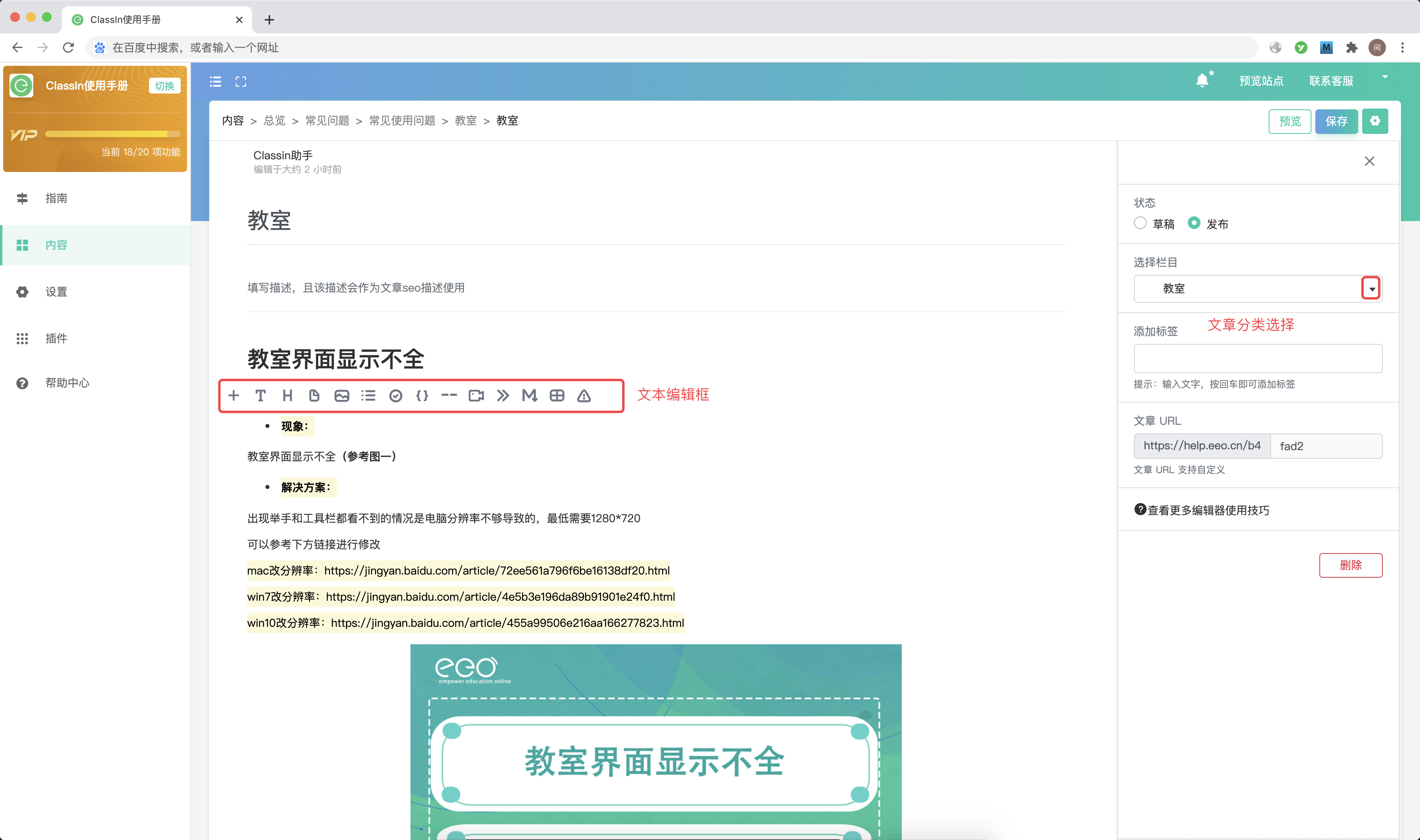Click 查看更多编辑器使用技巧 link
This screenshot has width=1420, height=840.
(x=1208, y=510)
